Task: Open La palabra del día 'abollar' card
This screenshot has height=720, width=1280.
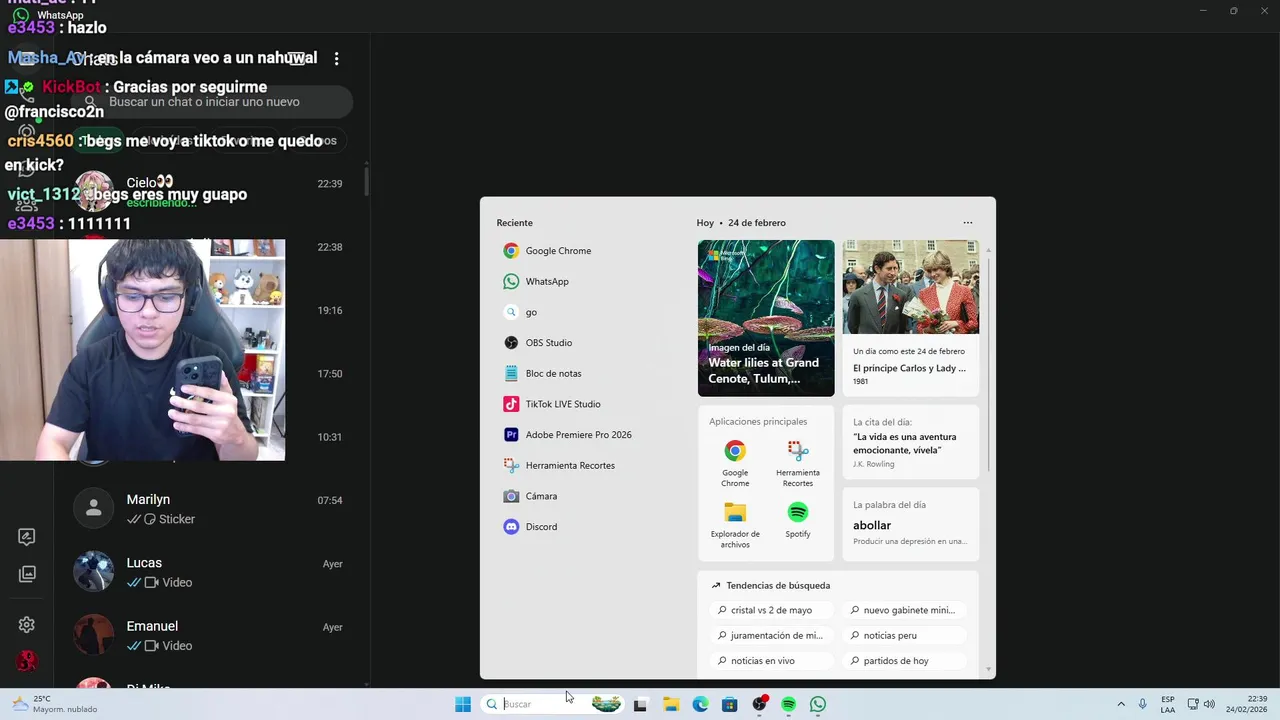Action: (x=911, y=524)
